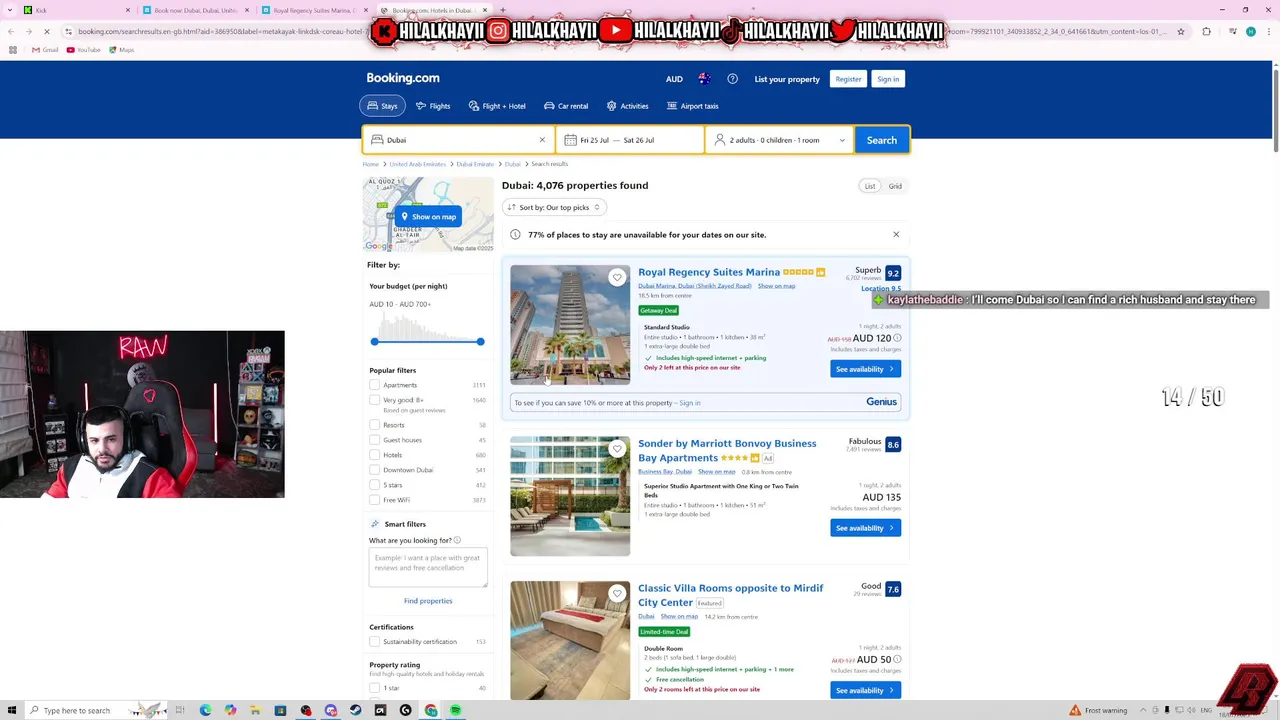
Task: Click the info icon next to AUD 50
Action: point(897,659)
